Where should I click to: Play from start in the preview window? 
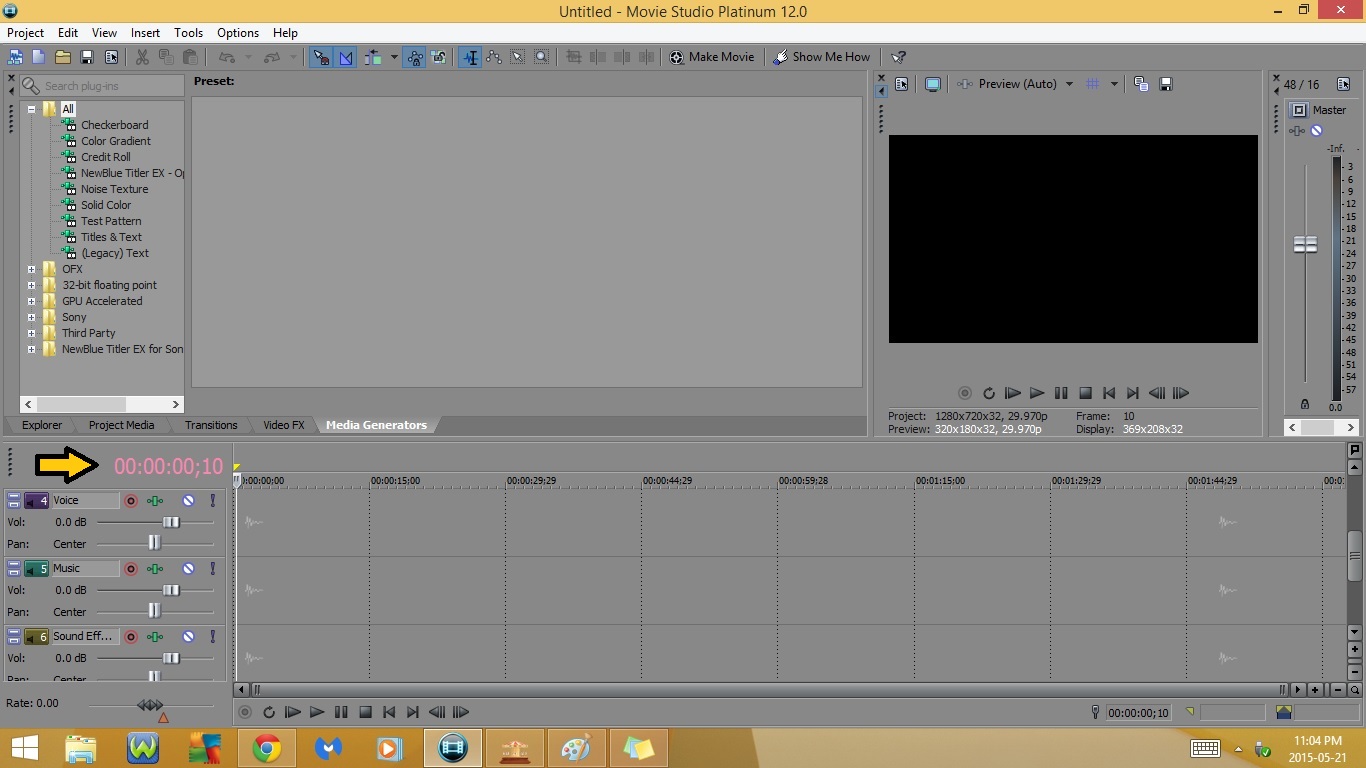pyautogui.click(x=1012, y=393)
